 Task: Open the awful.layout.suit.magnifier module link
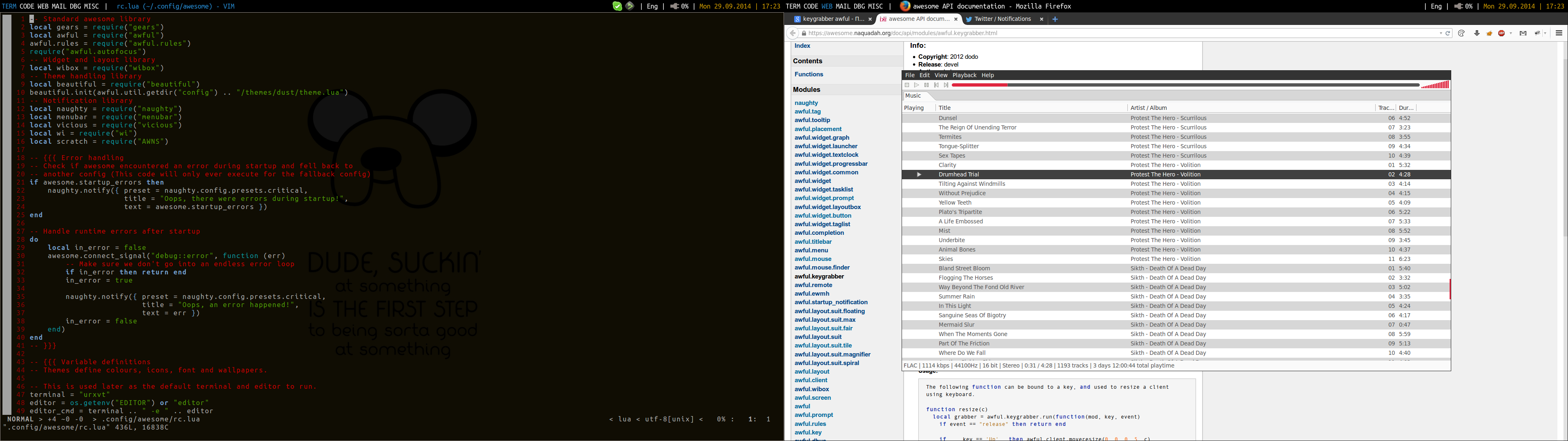(x=832, y=354)
